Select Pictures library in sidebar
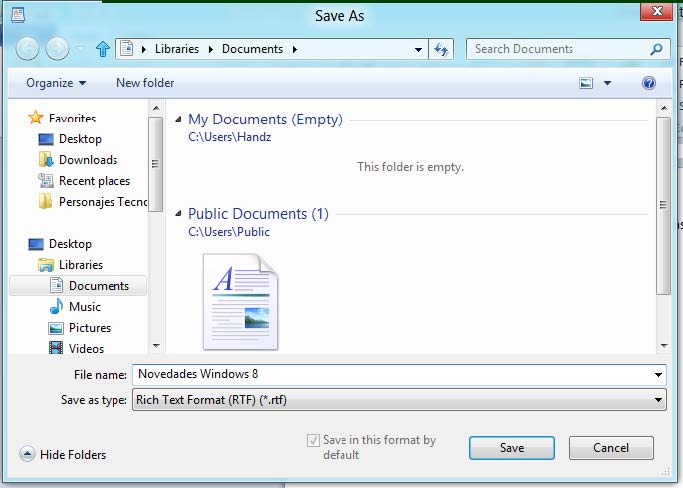Image resolution: width=683 pixels, height=488 pixels. [89, 328]
